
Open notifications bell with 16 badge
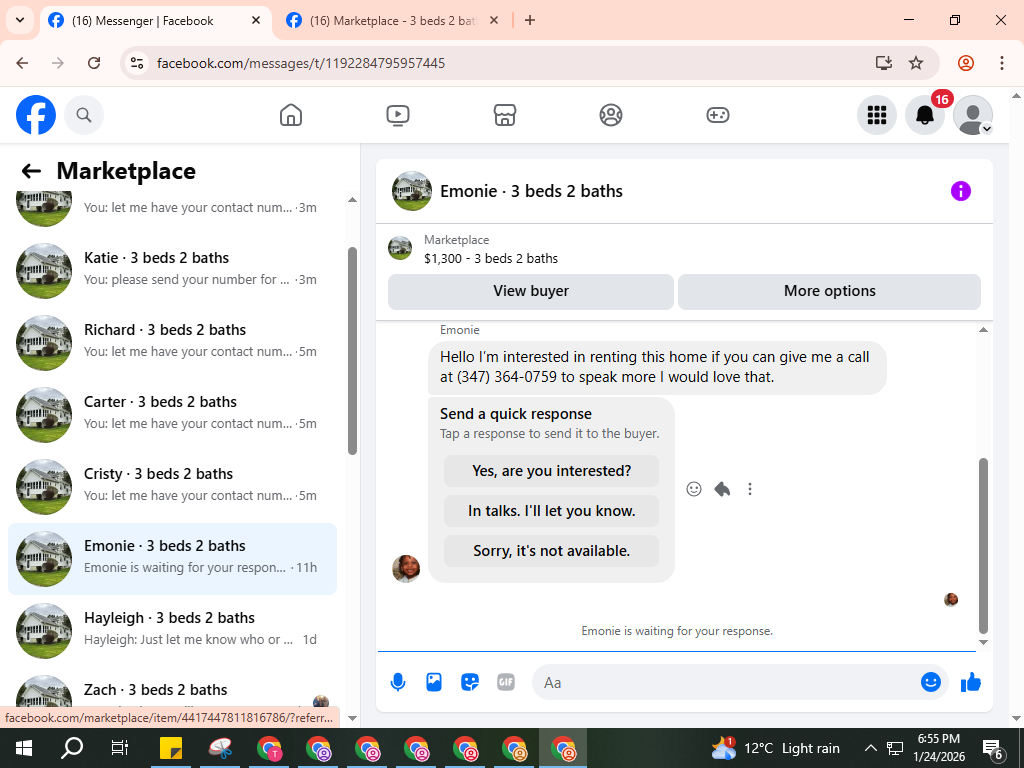925,115
